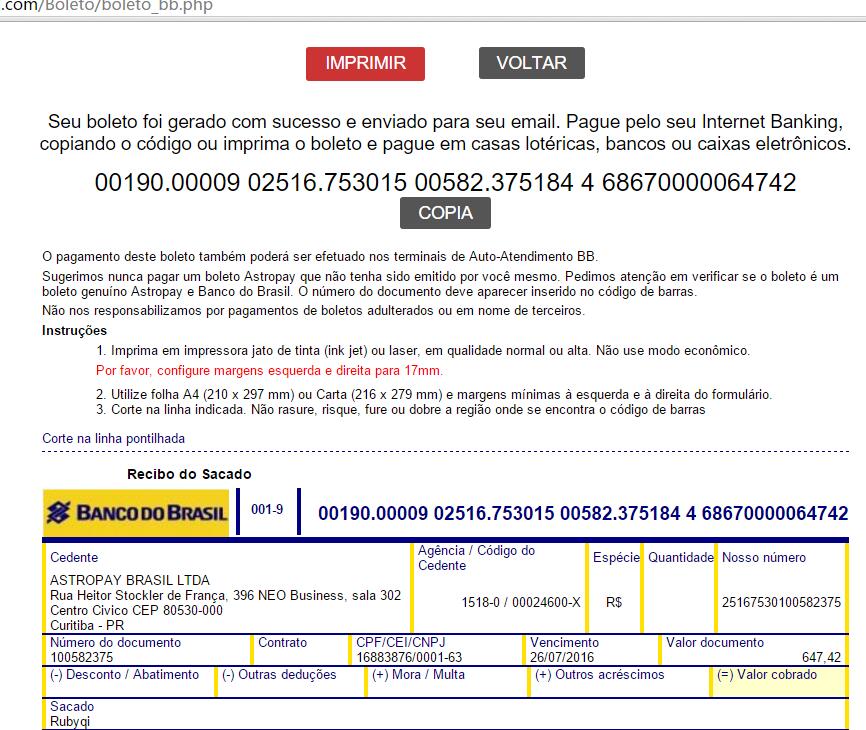
Task: Click the 'Instruções' heading
Action: coord(75,330)
